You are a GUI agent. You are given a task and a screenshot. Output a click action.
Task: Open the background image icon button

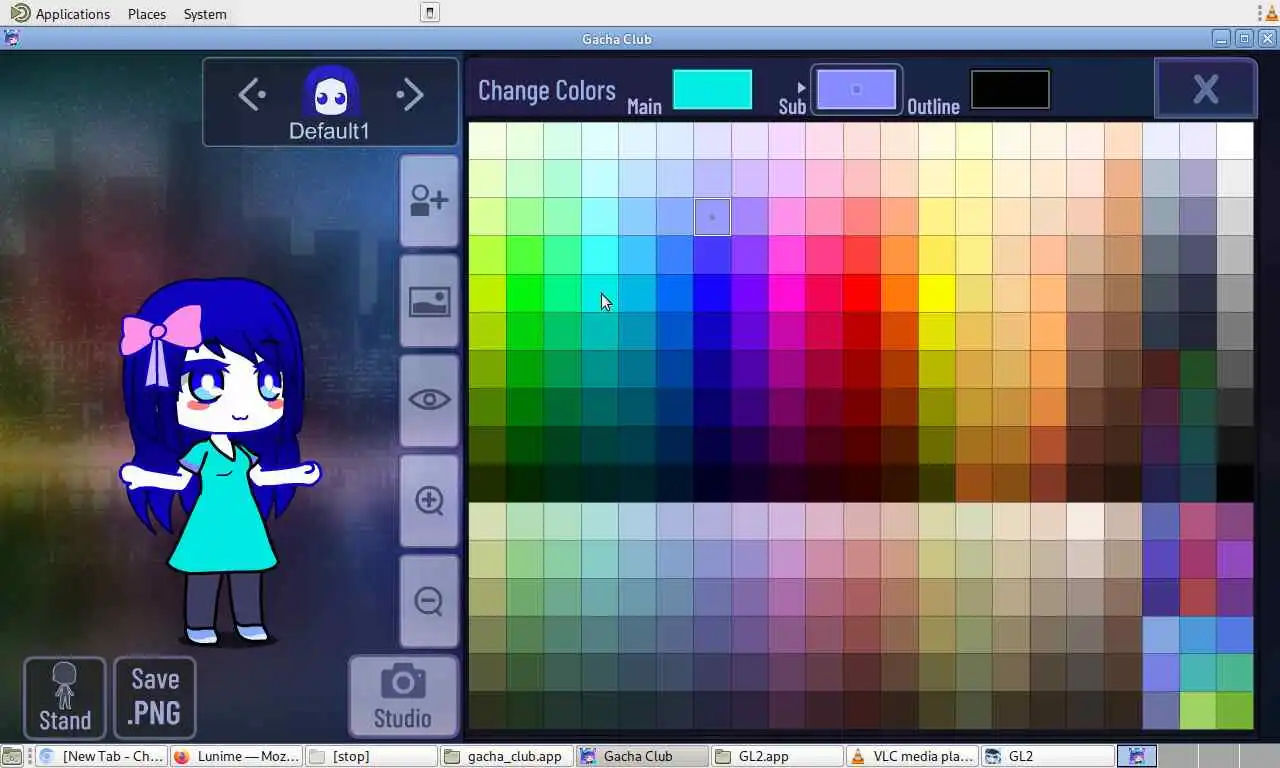429,300
